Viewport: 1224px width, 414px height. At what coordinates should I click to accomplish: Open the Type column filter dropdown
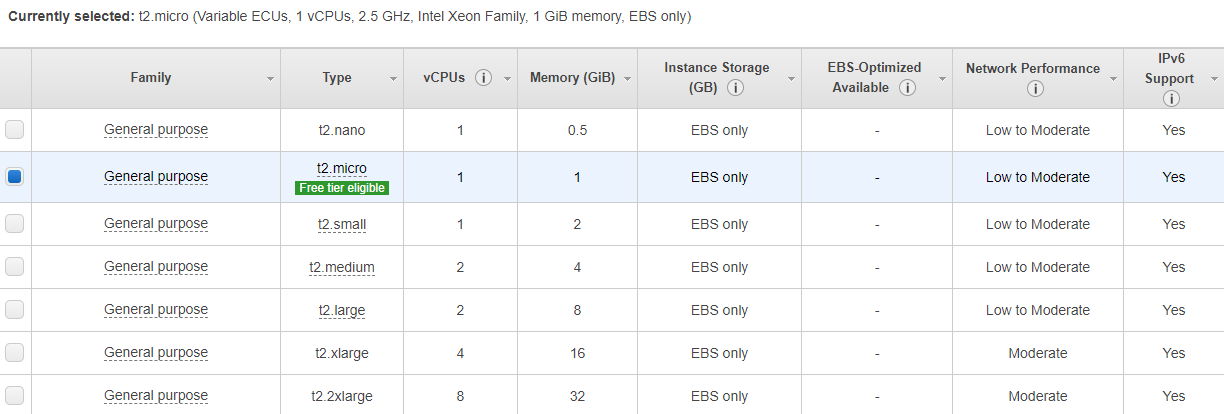[x=393, y=79]
